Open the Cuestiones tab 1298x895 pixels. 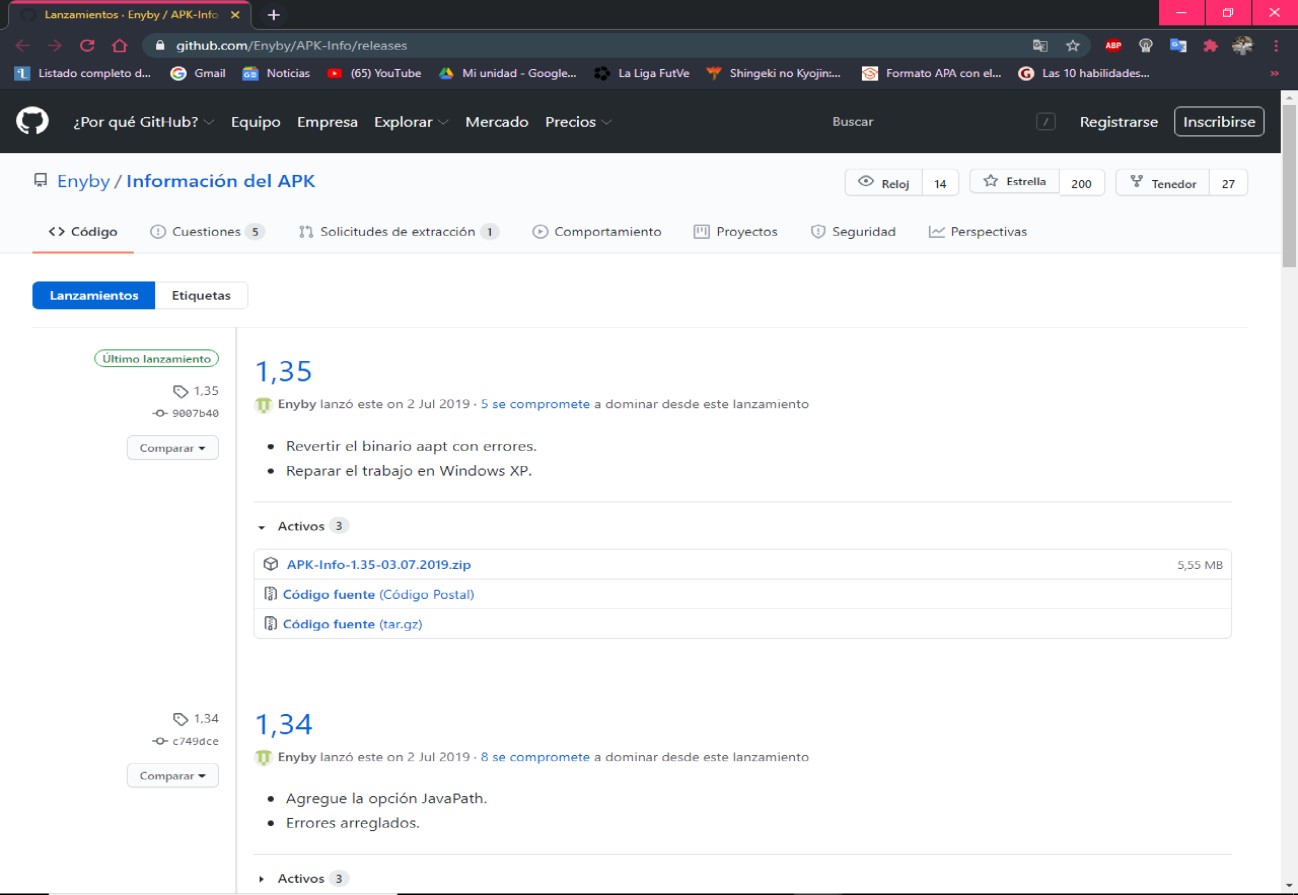[206, 230]
